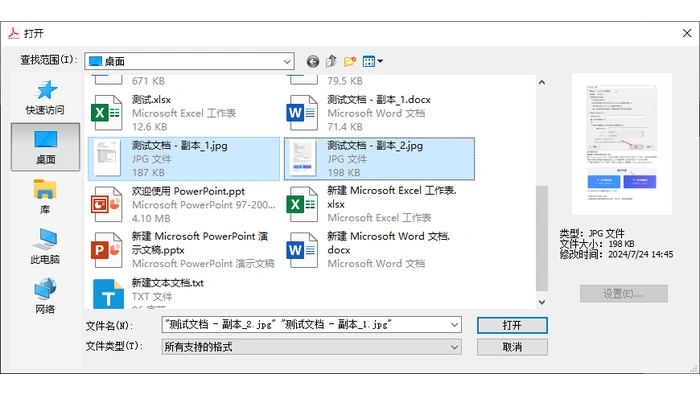
Task: Click the 198 KB size under 副本_2.jpg
Action: (345, 172)
